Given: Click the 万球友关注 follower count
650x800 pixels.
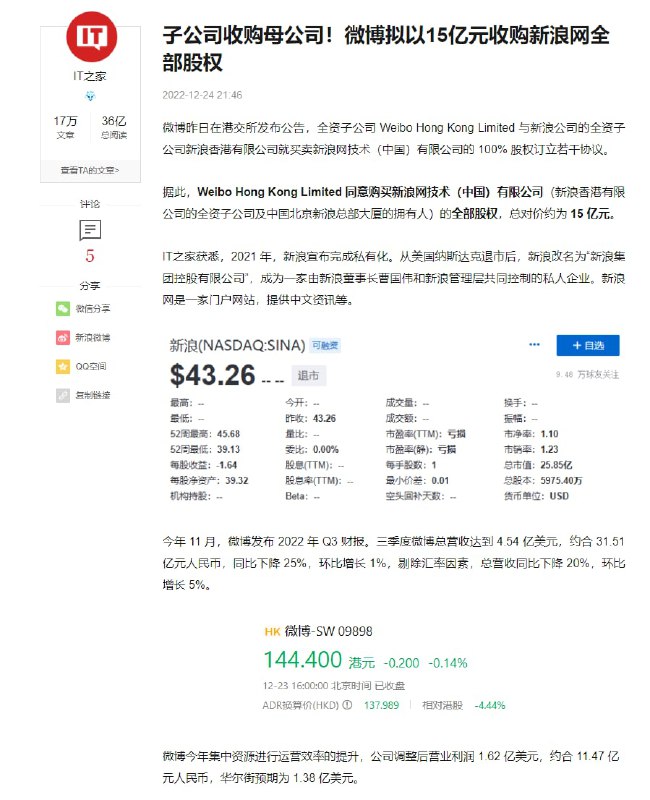Looking at the screenshot, I should pyautogui.click(x=587, y=374).
